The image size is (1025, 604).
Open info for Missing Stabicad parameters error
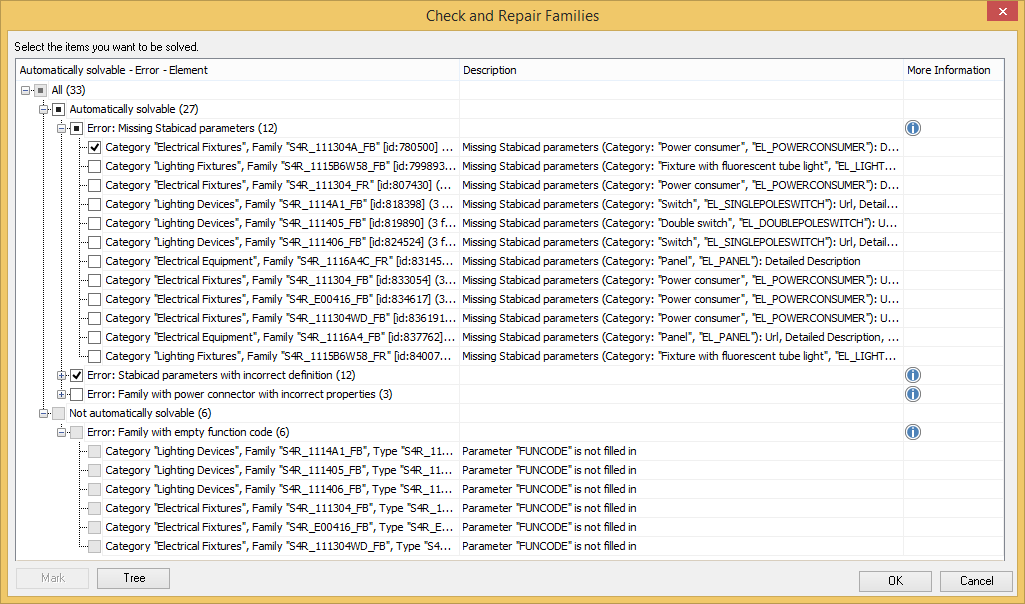coord(913,128)
